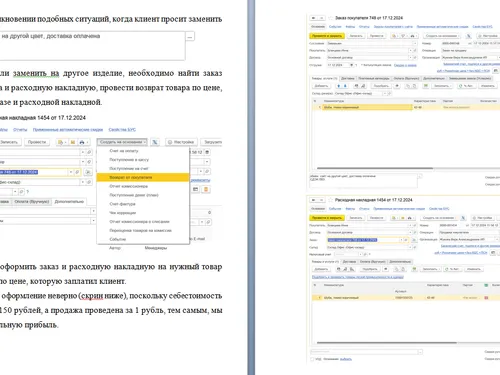
Task: Click the copy rows icon in the Заказ покупателя goods toolbar
Action: click(x=408, y=86)
